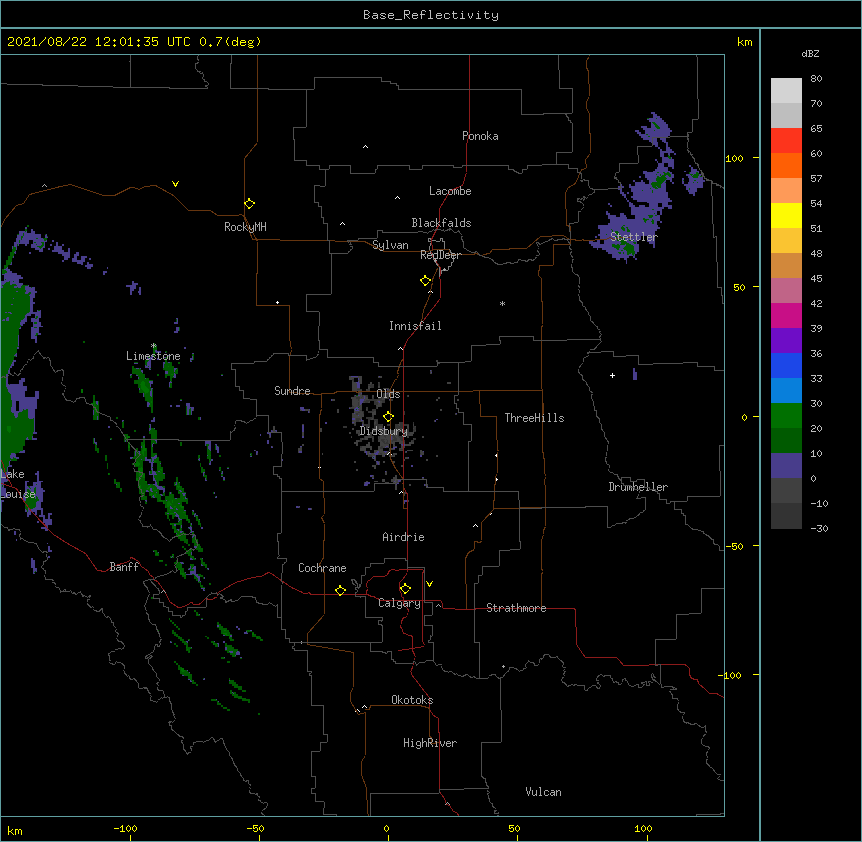Click the Stettler city label

634,237
